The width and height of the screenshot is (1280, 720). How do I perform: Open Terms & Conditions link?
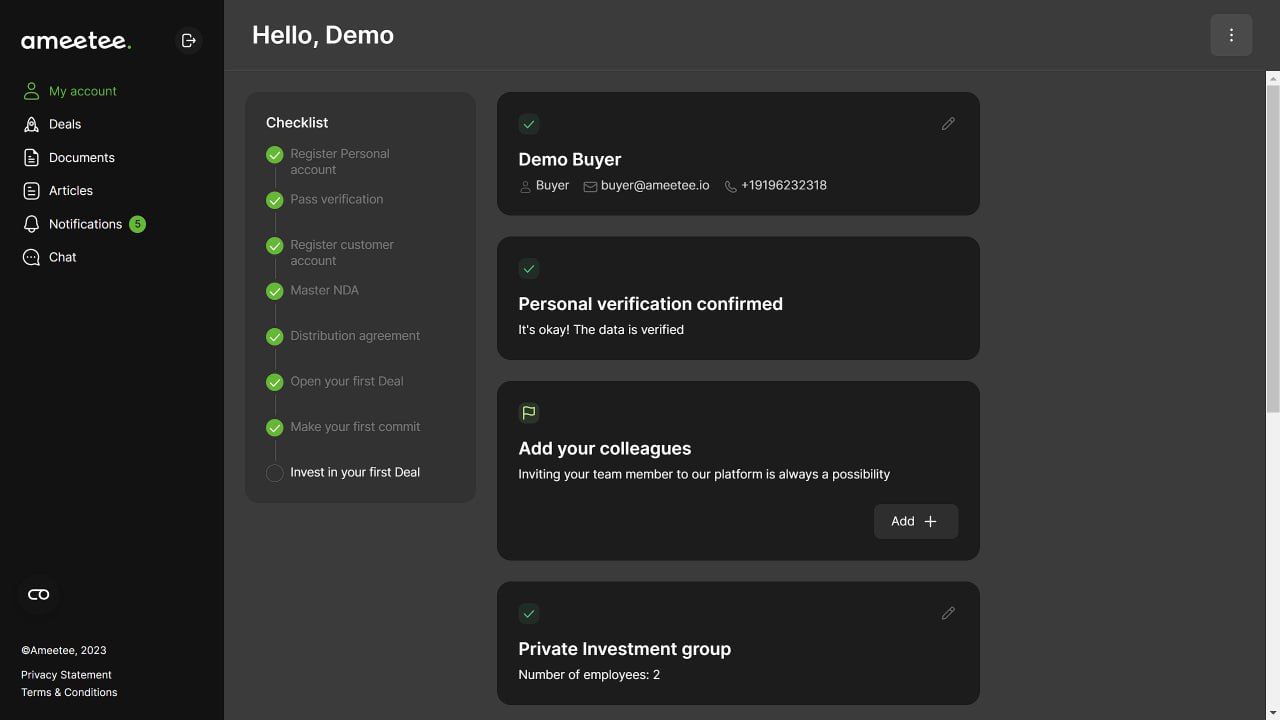(x=69, y=692)
